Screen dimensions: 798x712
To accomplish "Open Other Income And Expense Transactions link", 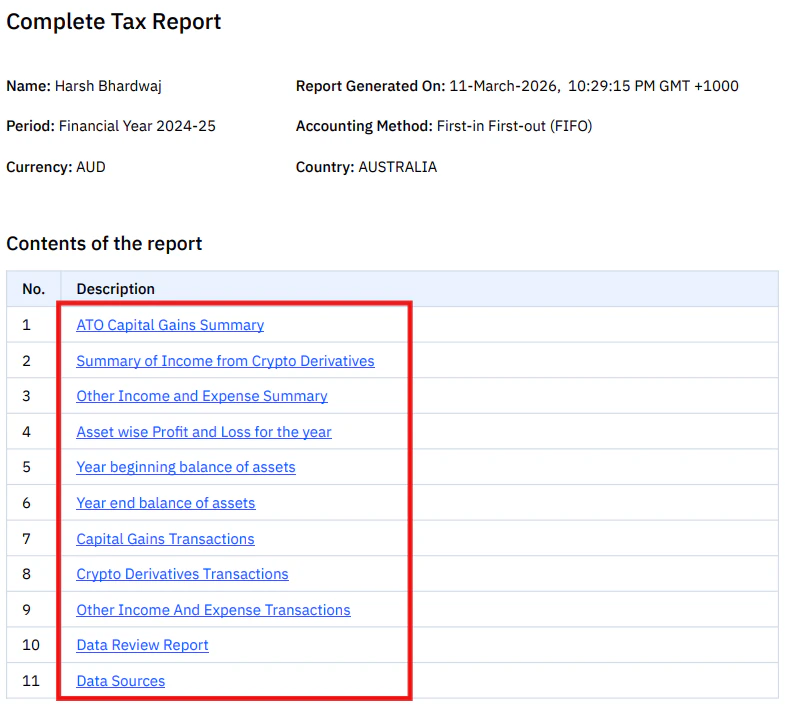I will [x=213, y=610].
